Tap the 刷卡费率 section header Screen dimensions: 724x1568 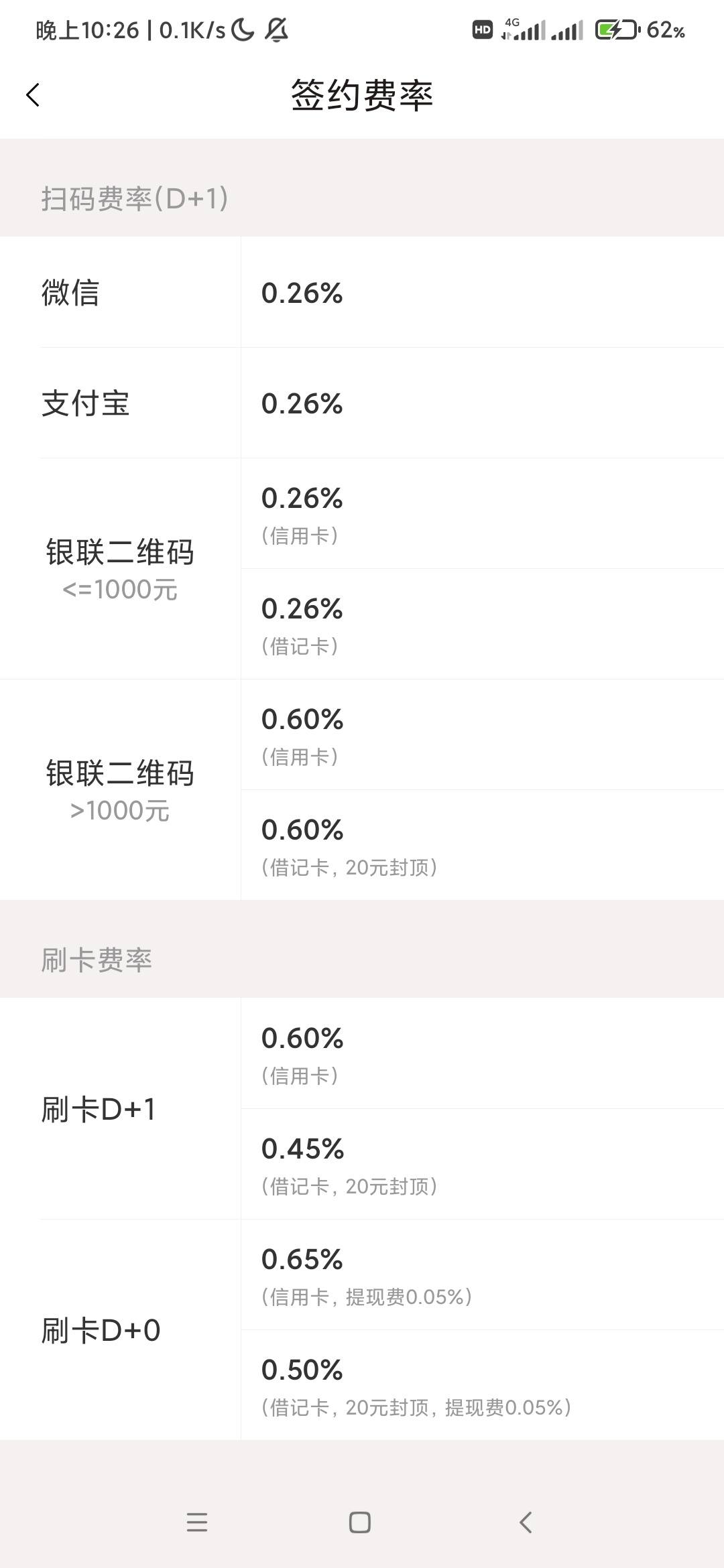coord(97,960)
